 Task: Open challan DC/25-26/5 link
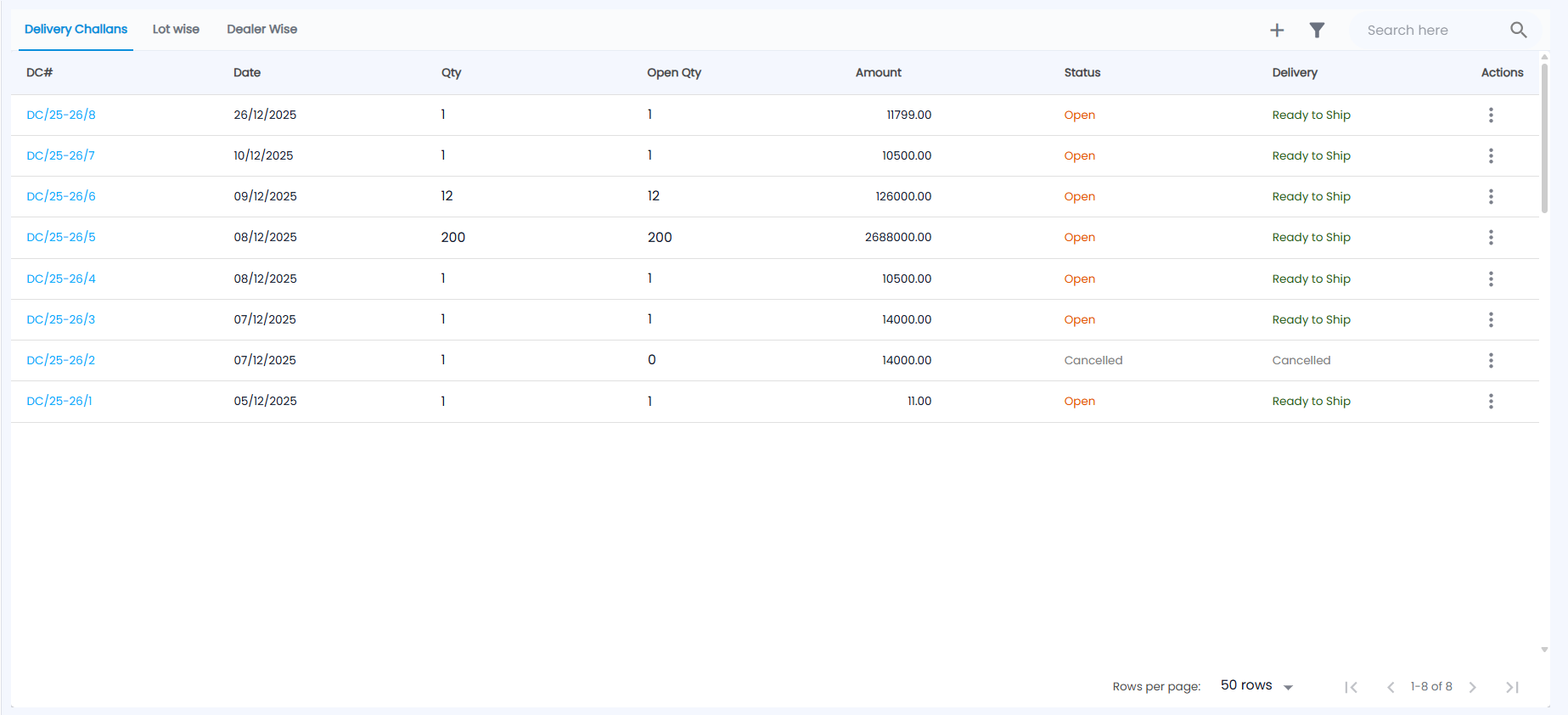61,237
